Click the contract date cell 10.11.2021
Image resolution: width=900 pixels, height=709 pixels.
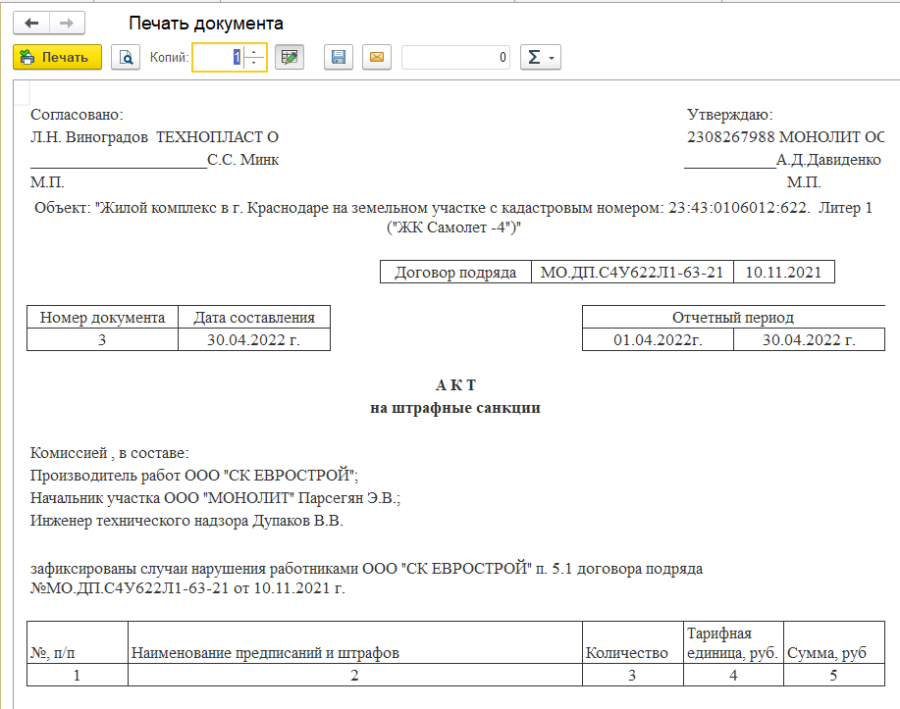[784, 272]
